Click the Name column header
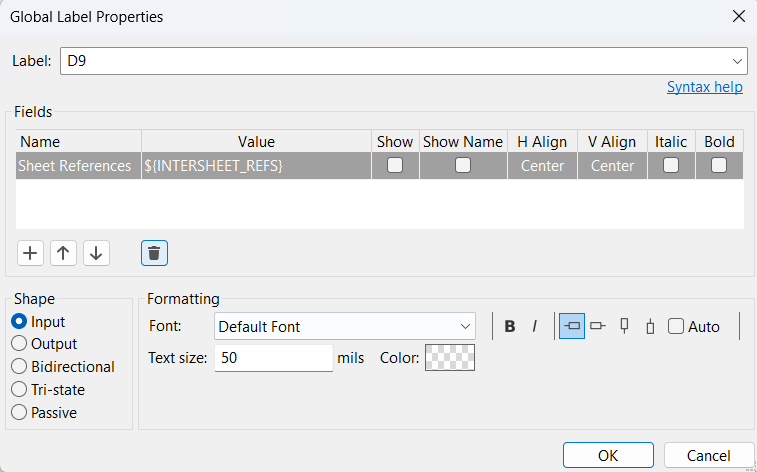 [x=78, y=141]
